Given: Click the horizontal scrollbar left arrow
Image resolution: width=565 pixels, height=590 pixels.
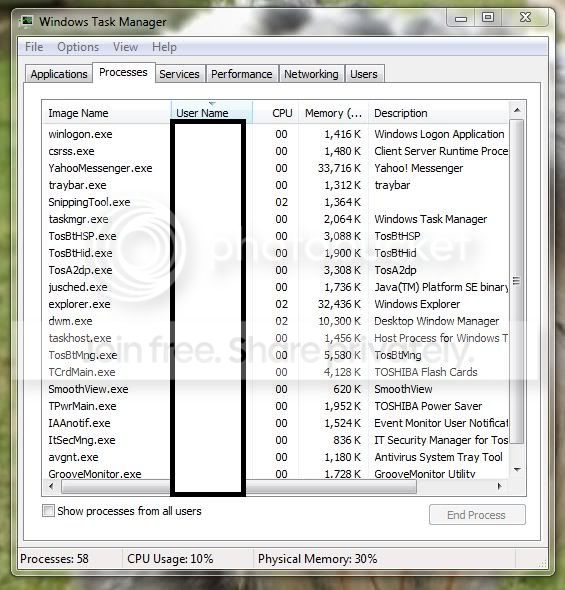Looking at the screenshot, I should (x=51, y=486).
